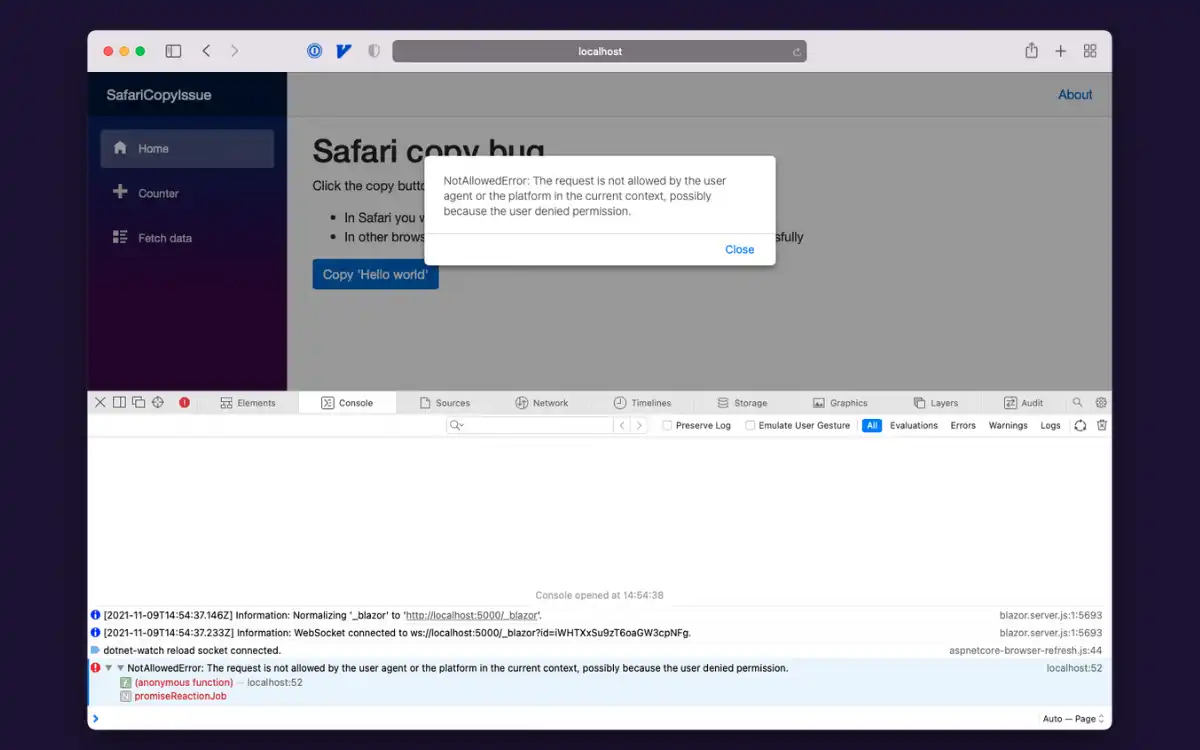Image resolution: width=1200 pixels, height=750 pixels.
Task: Toggle the Safari sidebar icon
Action: [x=173, y=51]
